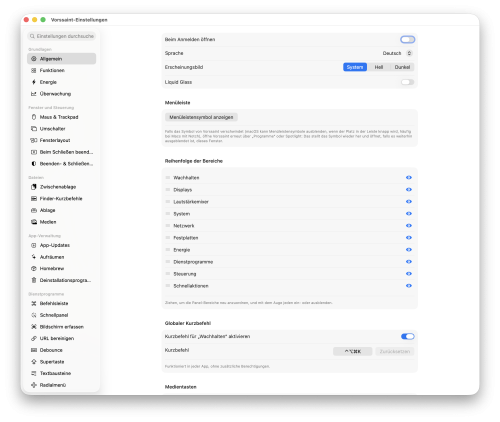Open the Radialmenü icon

pos(34,385)
